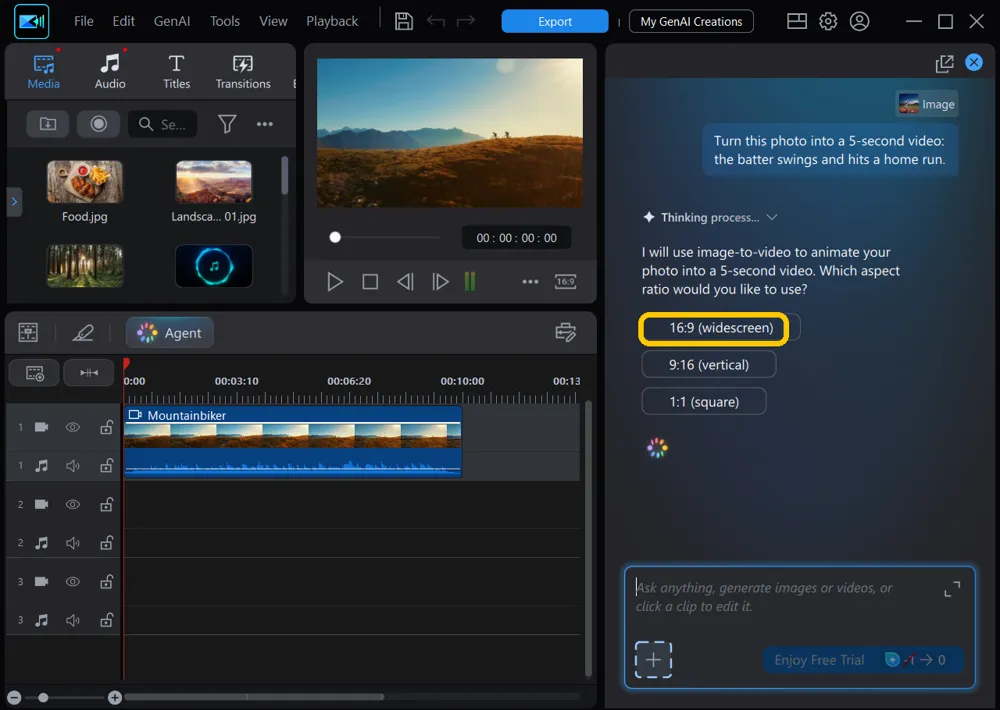
Task: Zoom in the timeline with plus button
Action: [115, 697]
